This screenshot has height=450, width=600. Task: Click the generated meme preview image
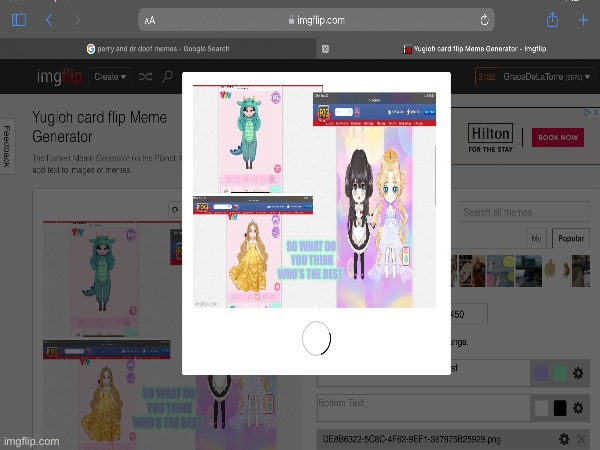point(314,196)
